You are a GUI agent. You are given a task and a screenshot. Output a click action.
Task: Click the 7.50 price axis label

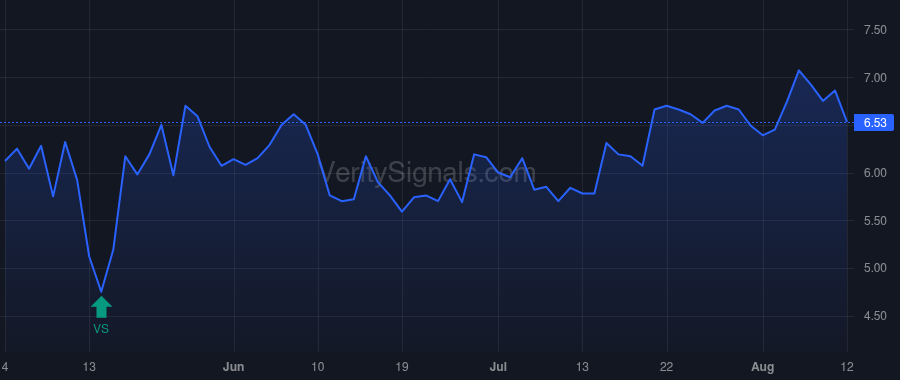(x=875, y=30)
